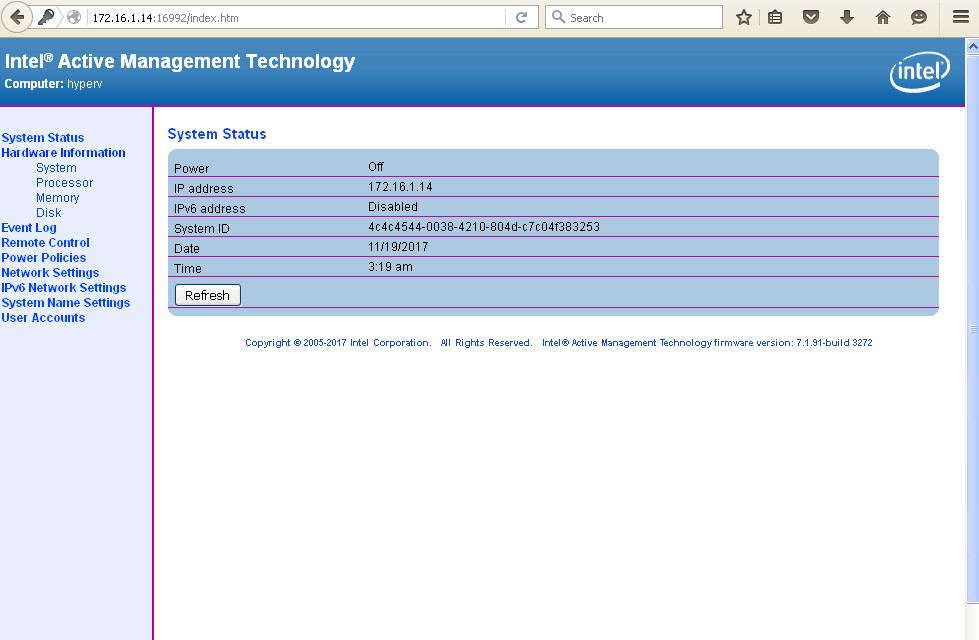The height and width of the screenshot is (640, 979).
Task: Focus the browser Search field
Action: pyautogui.click(x=634, y=17)
